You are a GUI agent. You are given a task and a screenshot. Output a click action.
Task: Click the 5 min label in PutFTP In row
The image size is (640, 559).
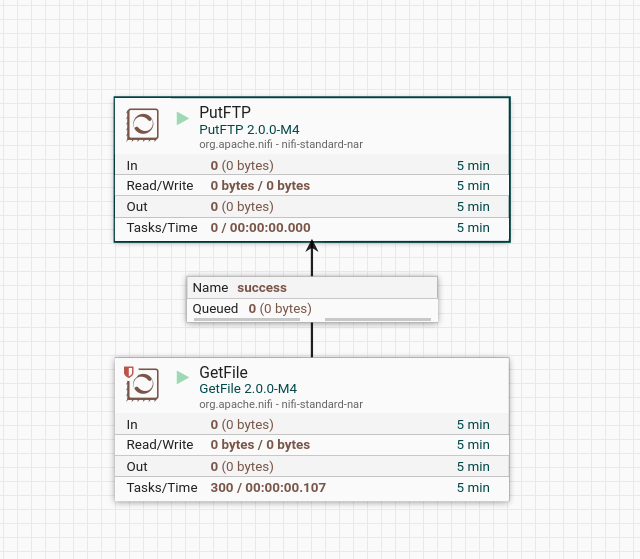473,166
